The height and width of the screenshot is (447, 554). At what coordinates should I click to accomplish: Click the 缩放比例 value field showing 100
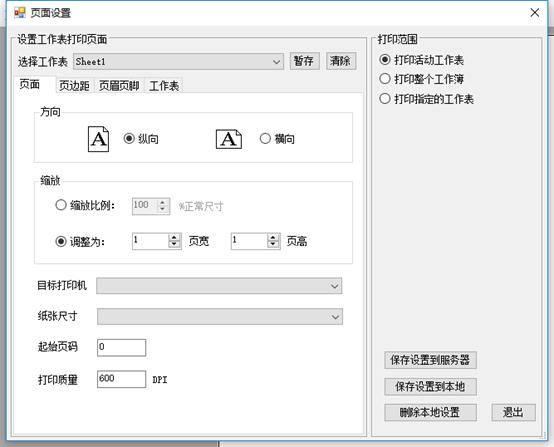(145, 206)
